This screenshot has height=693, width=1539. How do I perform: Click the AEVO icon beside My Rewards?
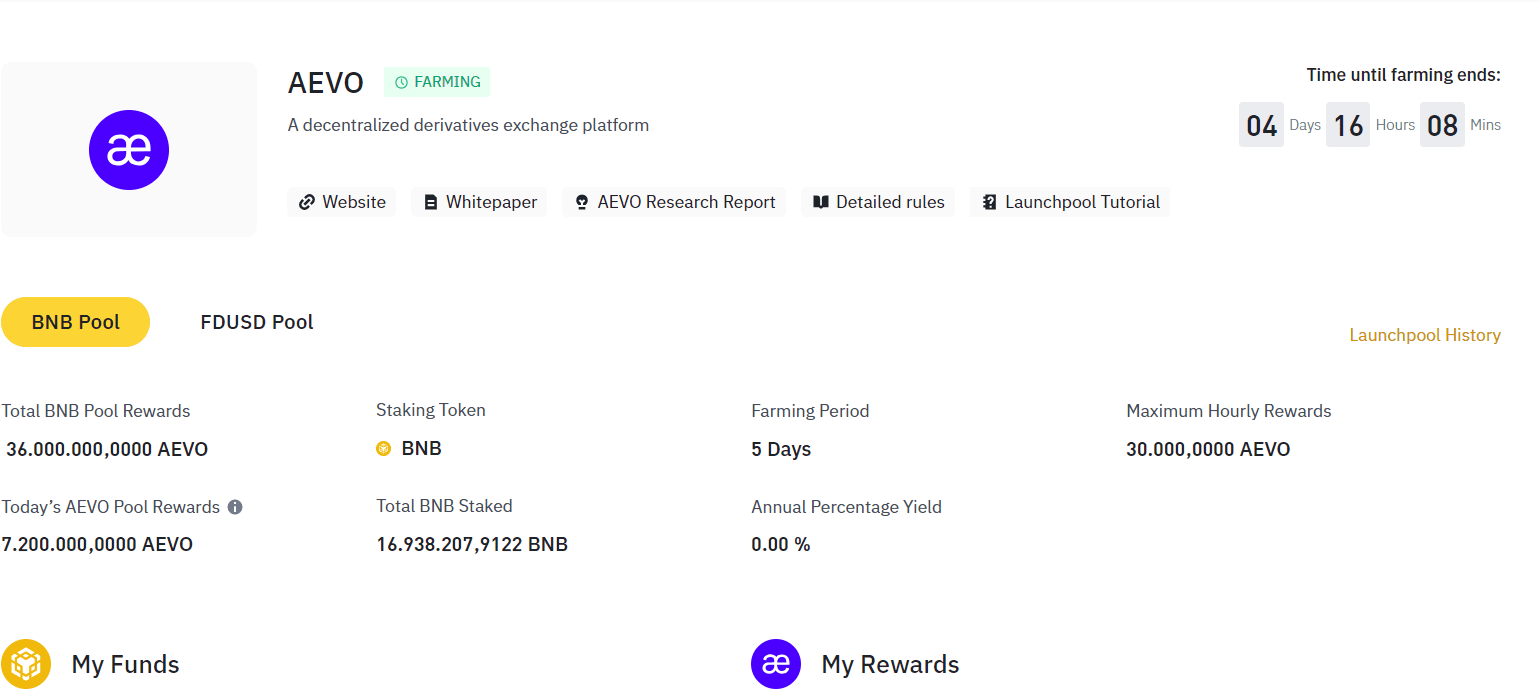(x=776, y=663)
